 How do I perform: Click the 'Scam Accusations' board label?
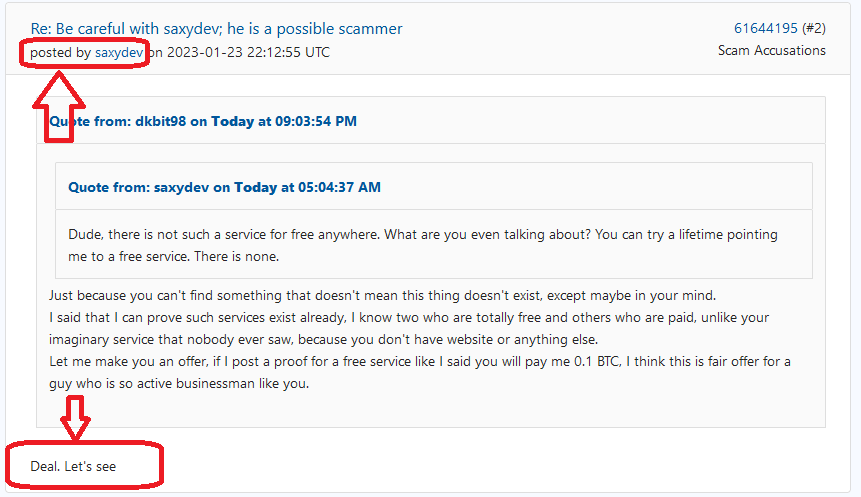(x=771, y=51)
